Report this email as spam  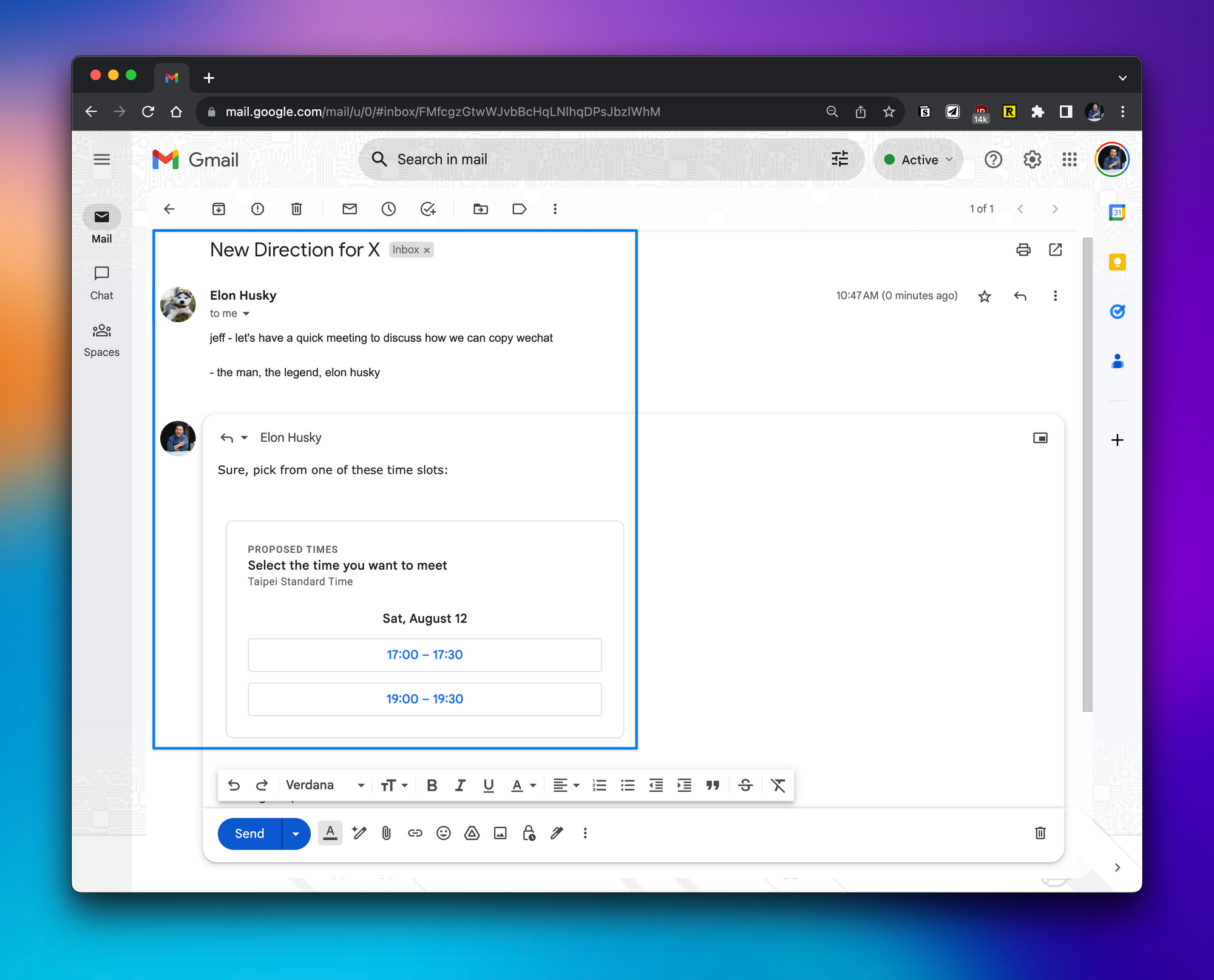pyautogui.click(x=257, y=209)
